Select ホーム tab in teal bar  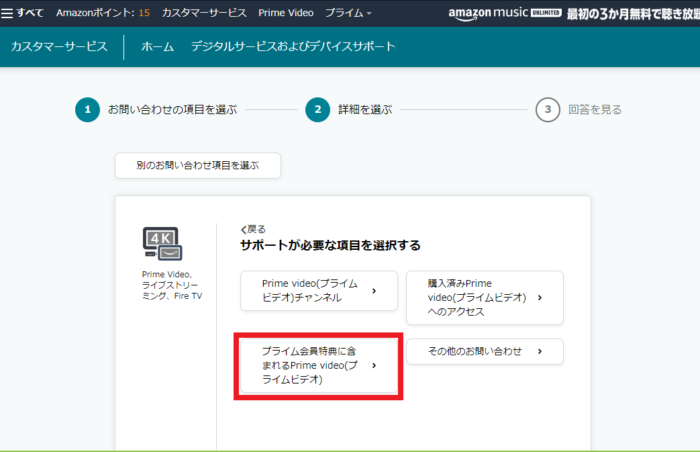[x=158, y=46]
